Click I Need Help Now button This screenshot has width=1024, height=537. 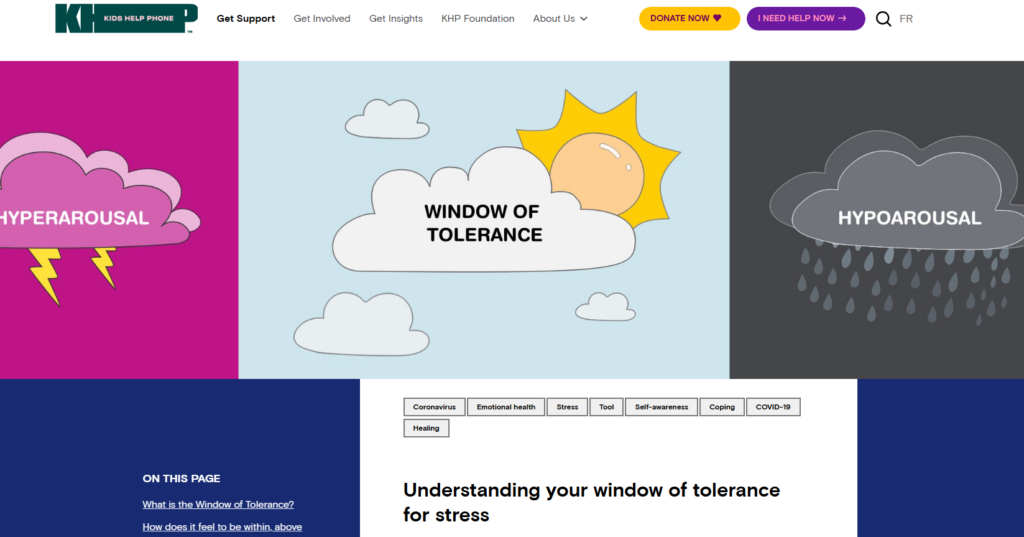[805, 18]
